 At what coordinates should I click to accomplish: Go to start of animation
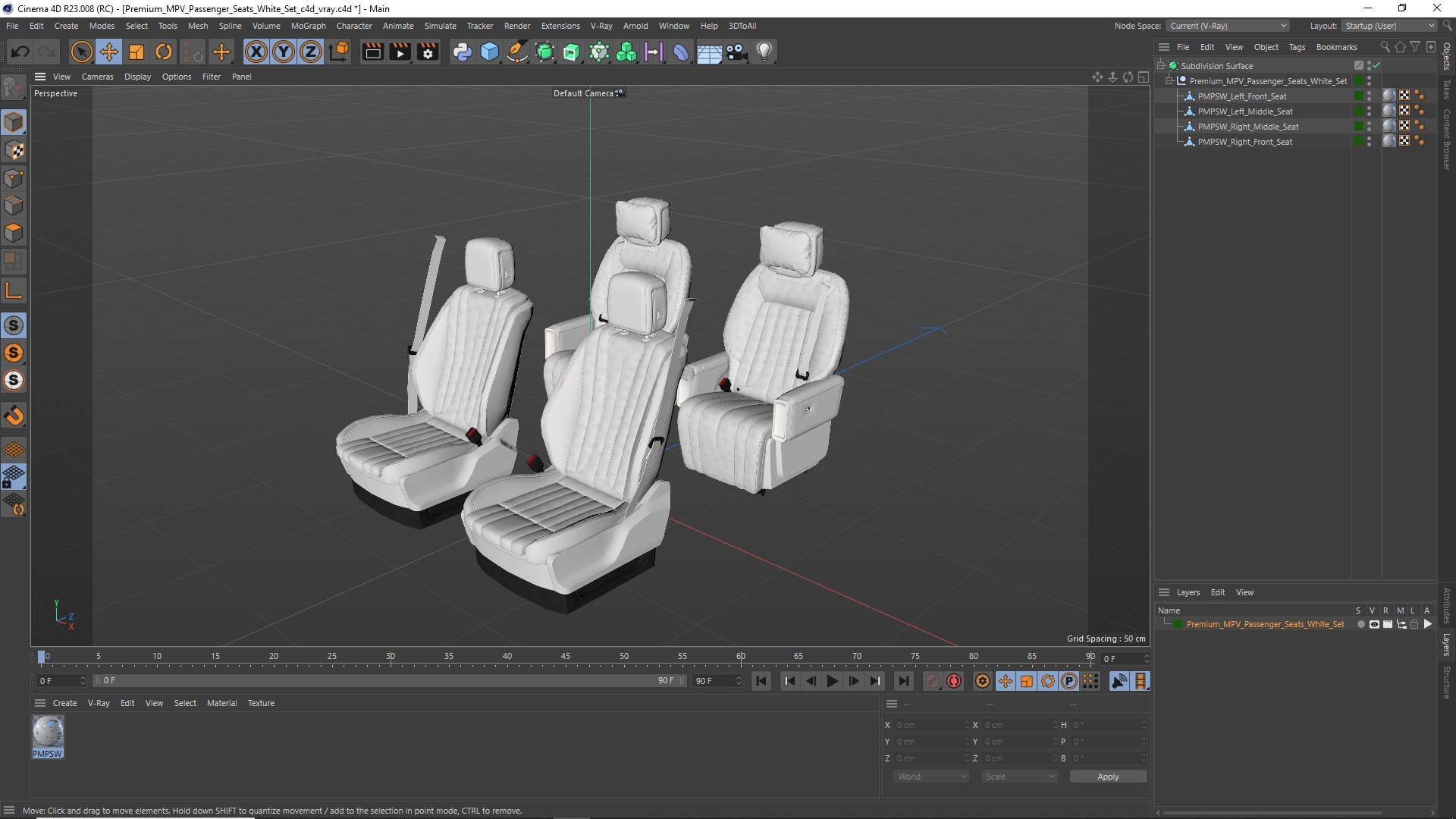coord(761,681)
